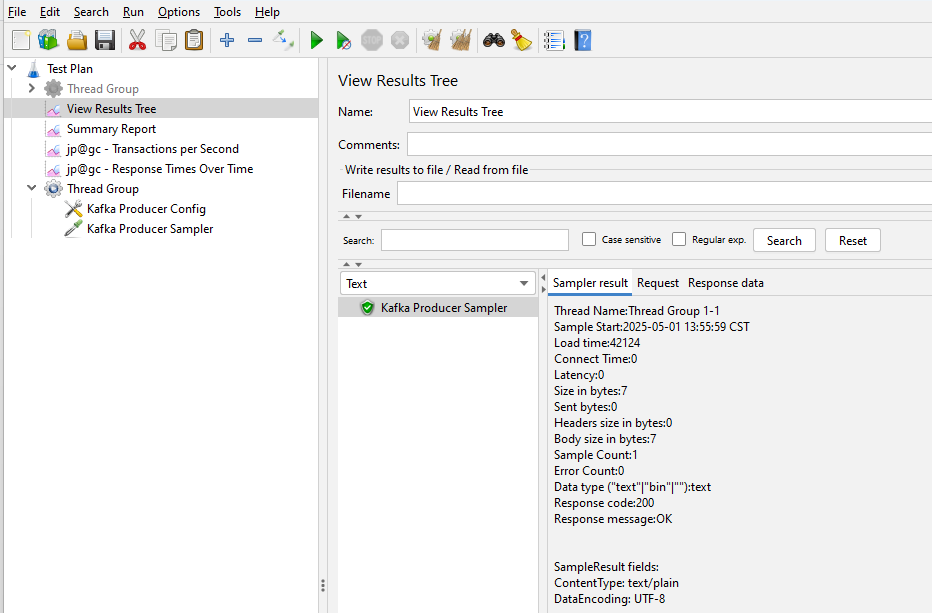Open the Text renderer dropdown
The height and width of the screenshot is (613, 932).
pos(437,284)
